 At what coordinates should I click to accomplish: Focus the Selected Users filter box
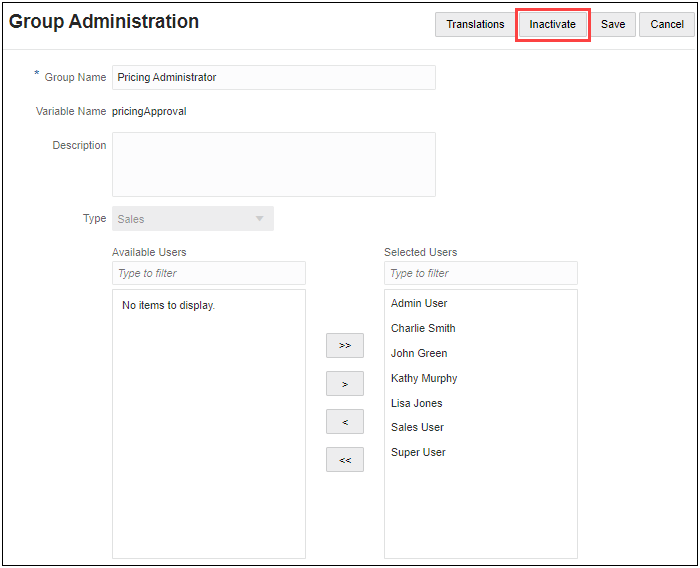click(x=480, y=273)
